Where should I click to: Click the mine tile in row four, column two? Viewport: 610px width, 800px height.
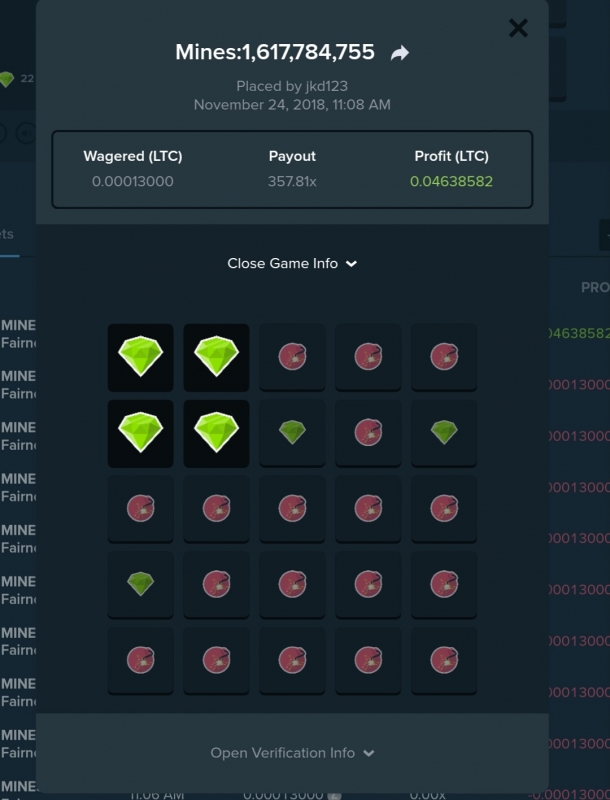pyautogui.click(x=216, y=585)
